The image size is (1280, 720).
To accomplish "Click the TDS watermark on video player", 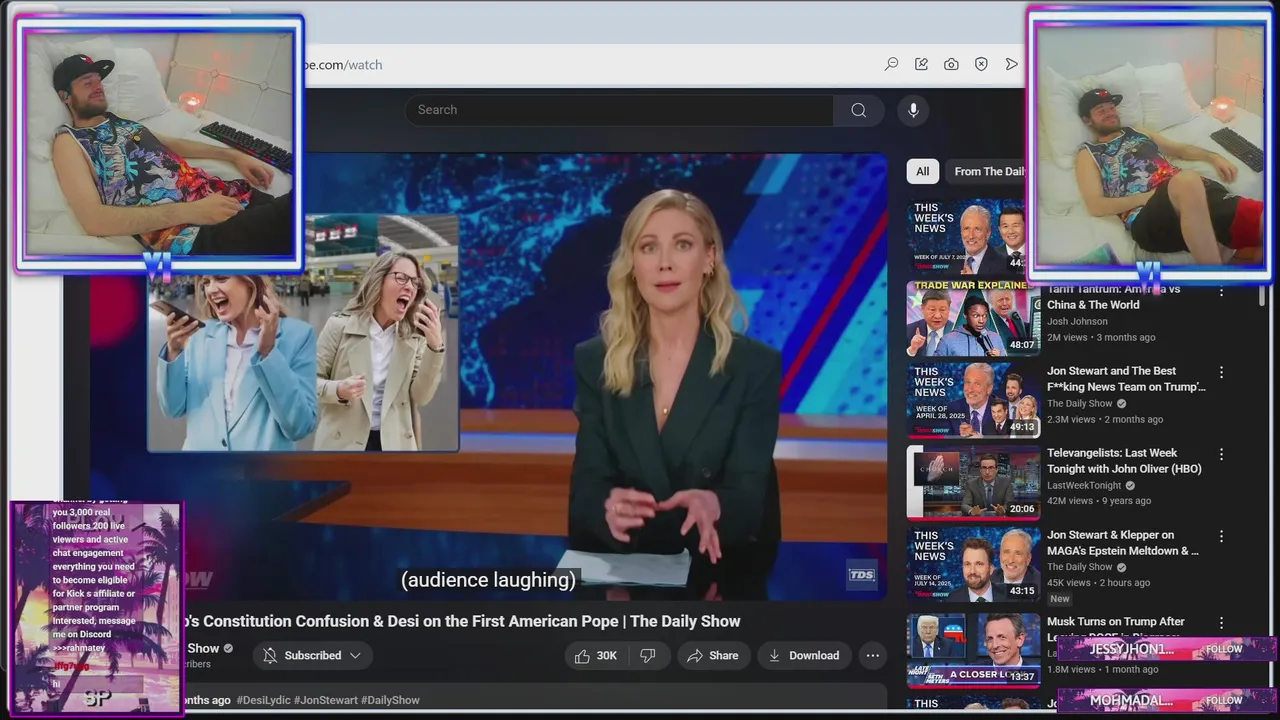I will [861, 574].
